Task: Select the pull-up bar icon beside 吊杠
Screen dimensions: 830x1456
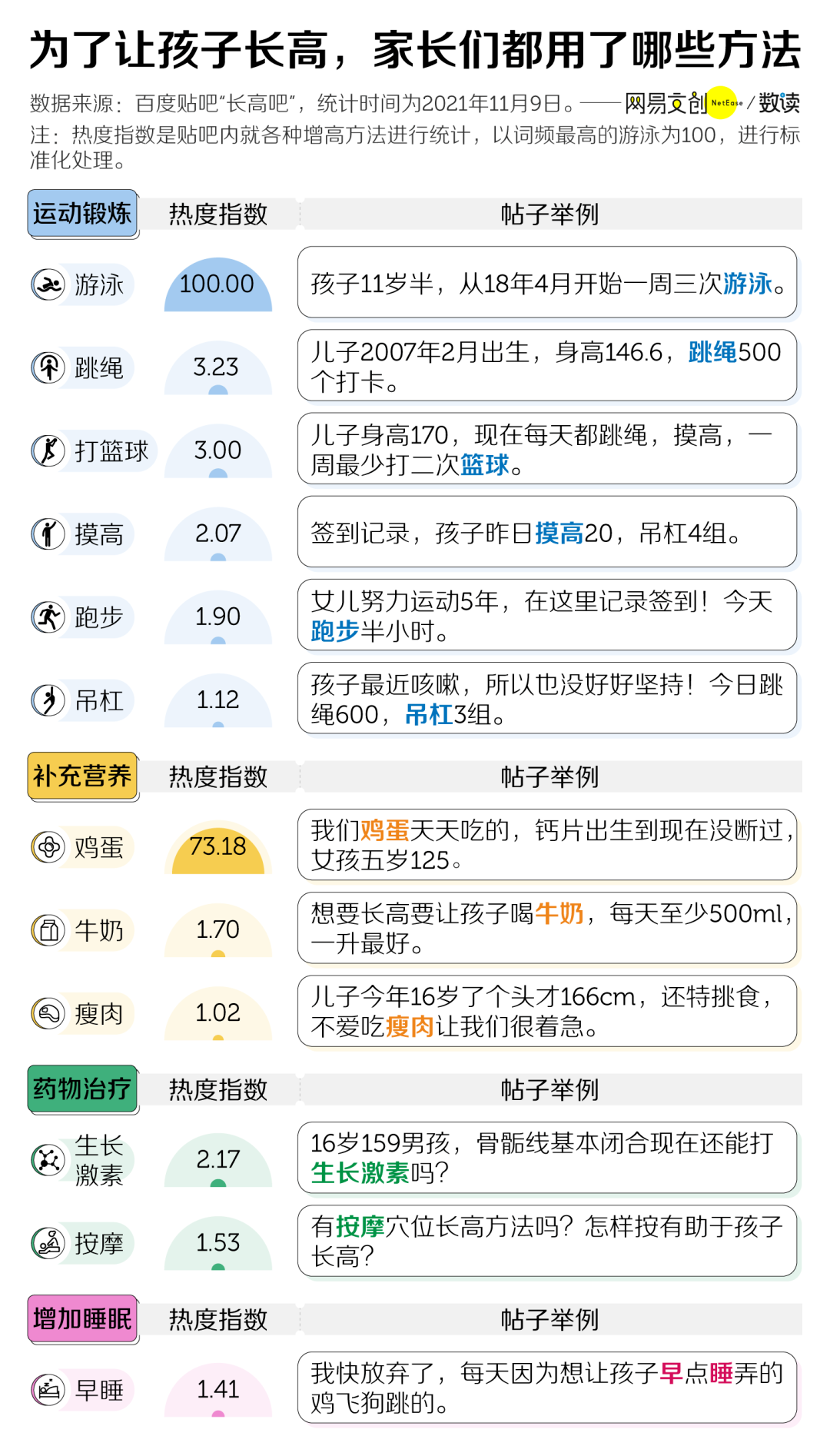Action: (48, 700)
